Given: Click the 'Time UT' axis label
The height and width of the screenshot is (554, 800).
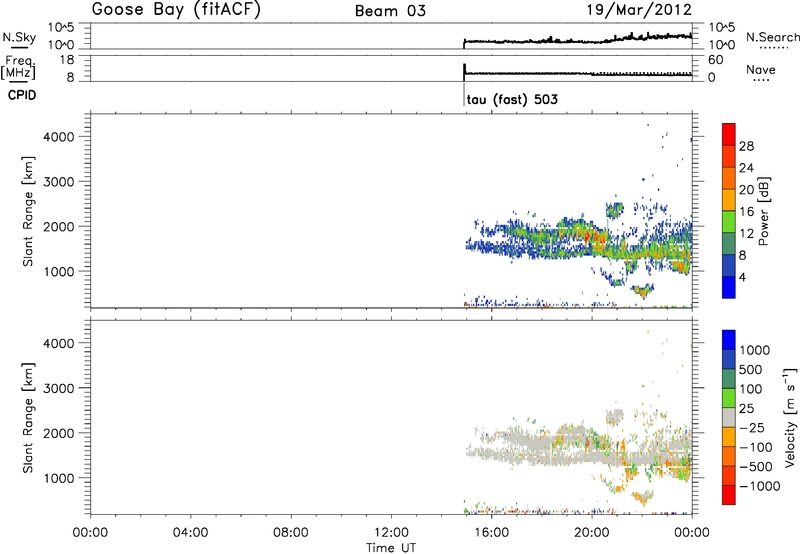Looking at the screenshot, I should (391, 548).
